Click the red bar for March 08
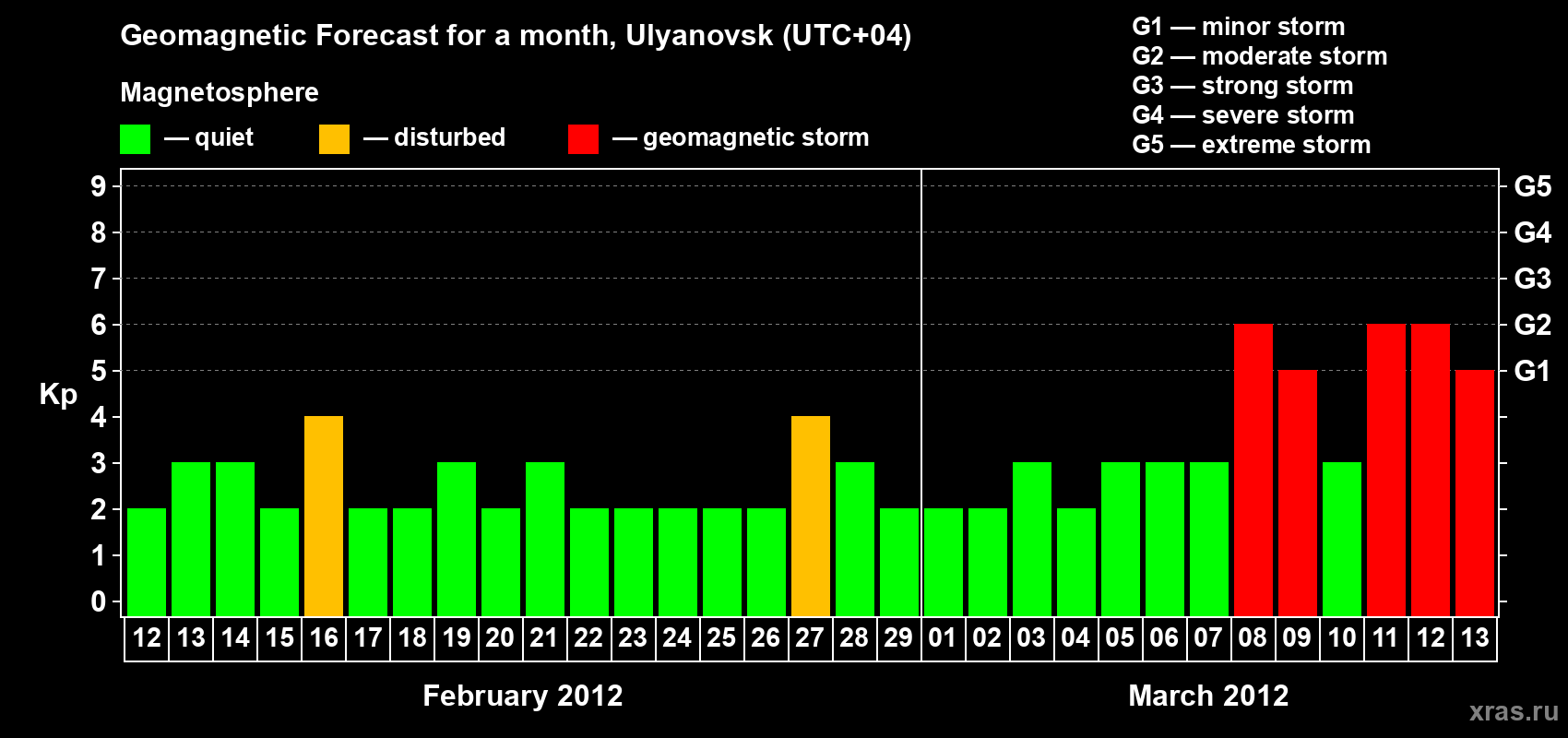This screenshot has height=738, width=1568. pos(1253,470)
